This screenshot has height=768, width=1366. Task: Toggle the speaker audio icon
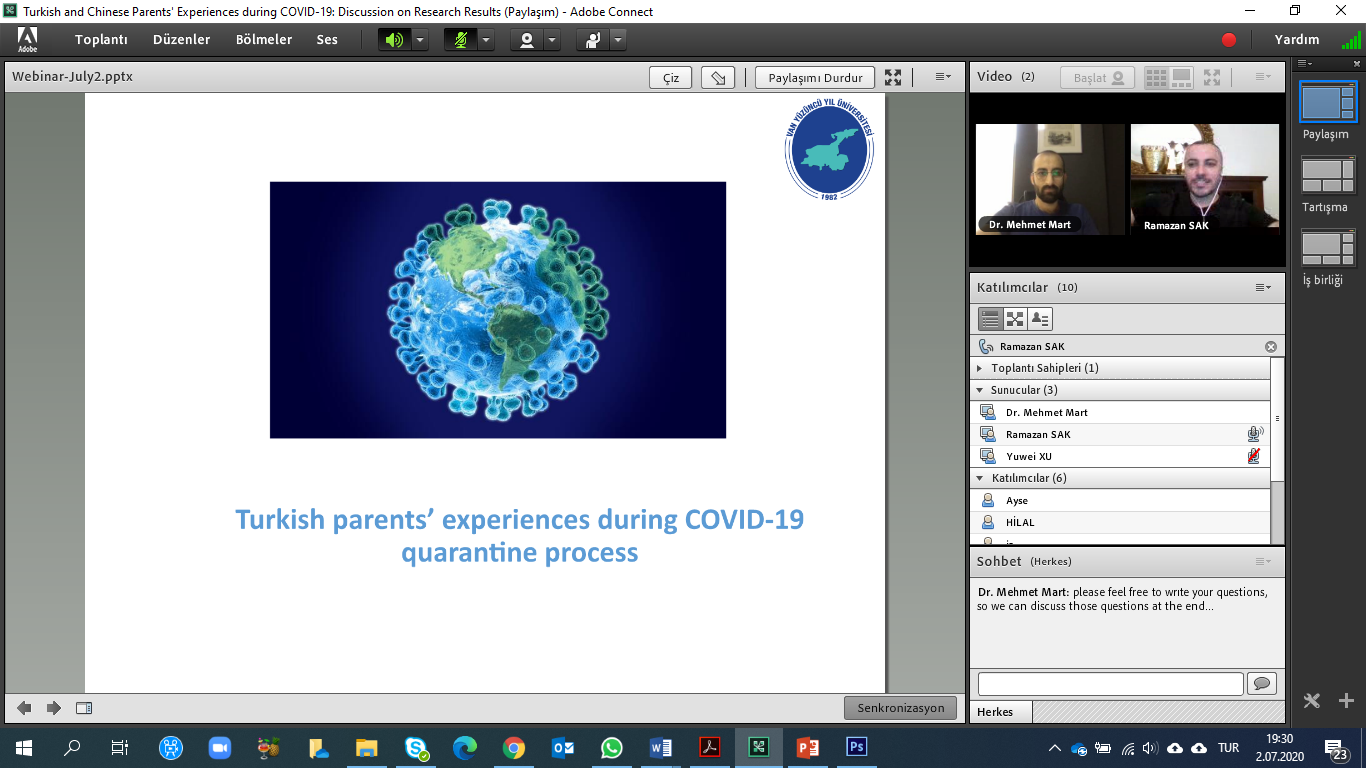[x=394, y=40]
